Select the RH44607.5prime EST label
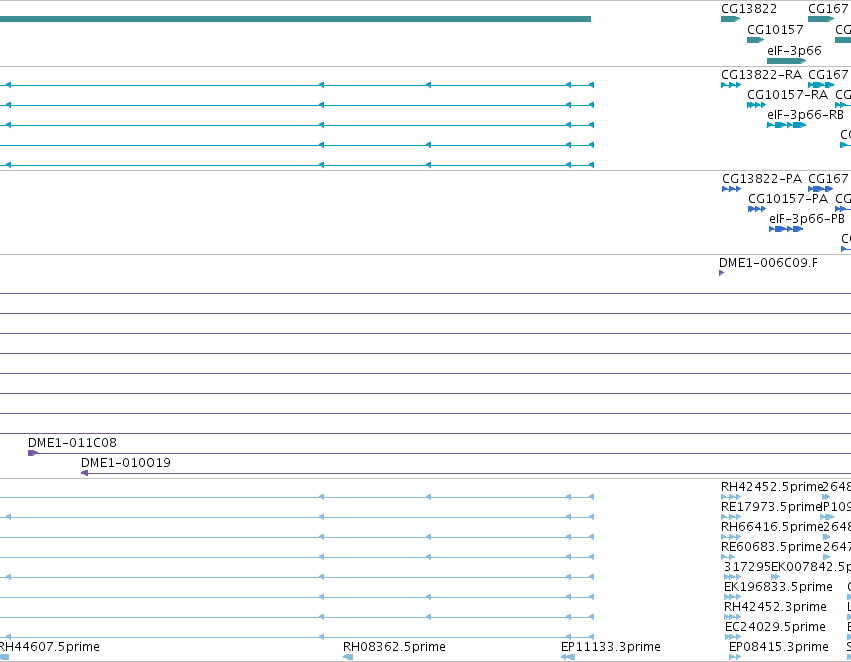 coord(49,647)
